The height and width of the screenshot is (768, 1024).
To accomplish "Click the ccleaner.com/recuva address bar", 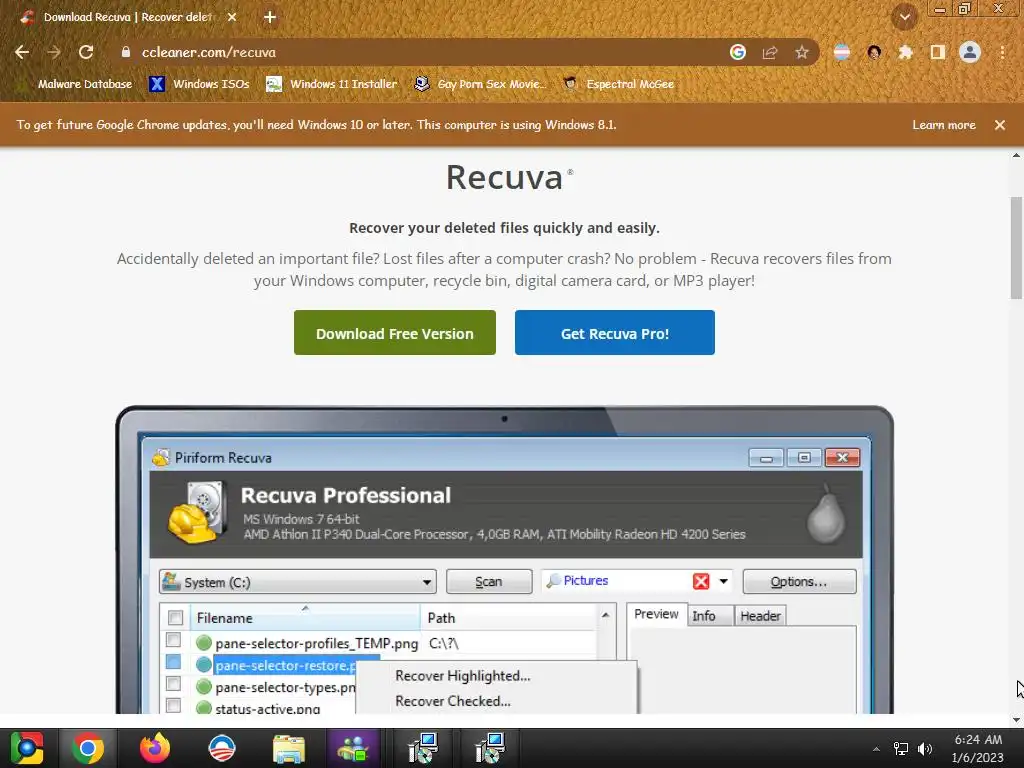I will [418, 52].
